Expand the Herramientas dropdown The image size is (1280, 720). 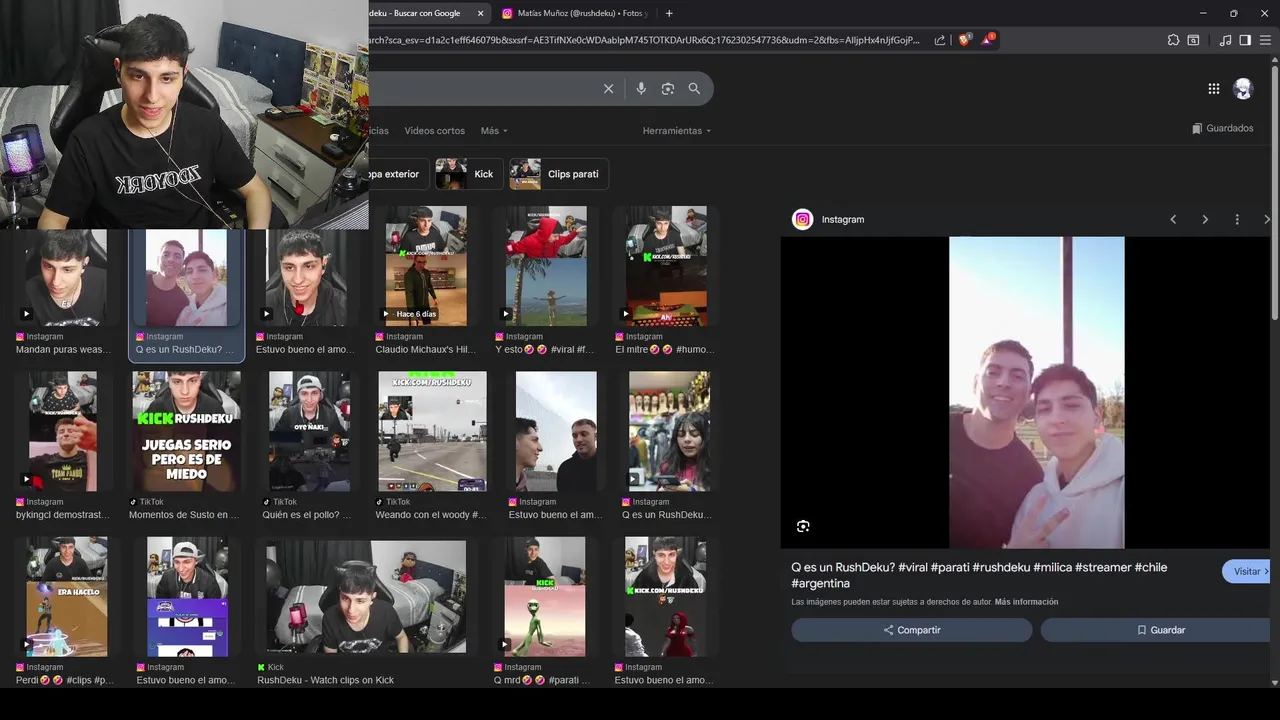[x=677, y=131]
